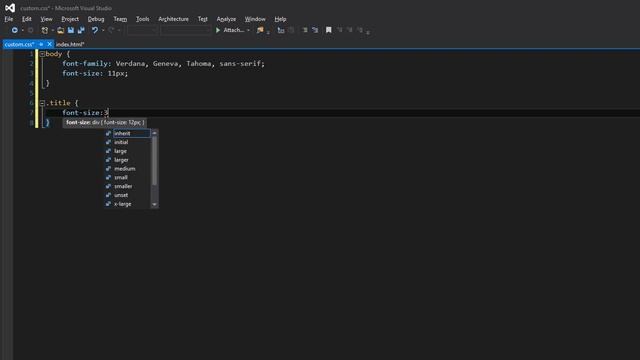Open the solution configurations combo box
The width and height of the screenshot is (640, 360).
[142, 30]
